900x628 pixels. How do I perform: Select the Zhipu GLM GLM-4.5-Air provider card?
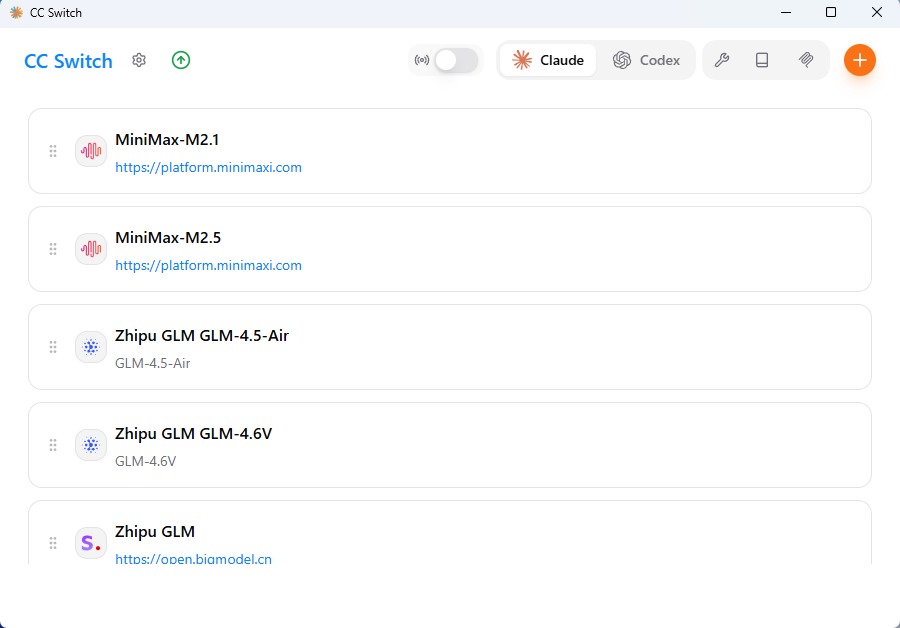(550, 347)
